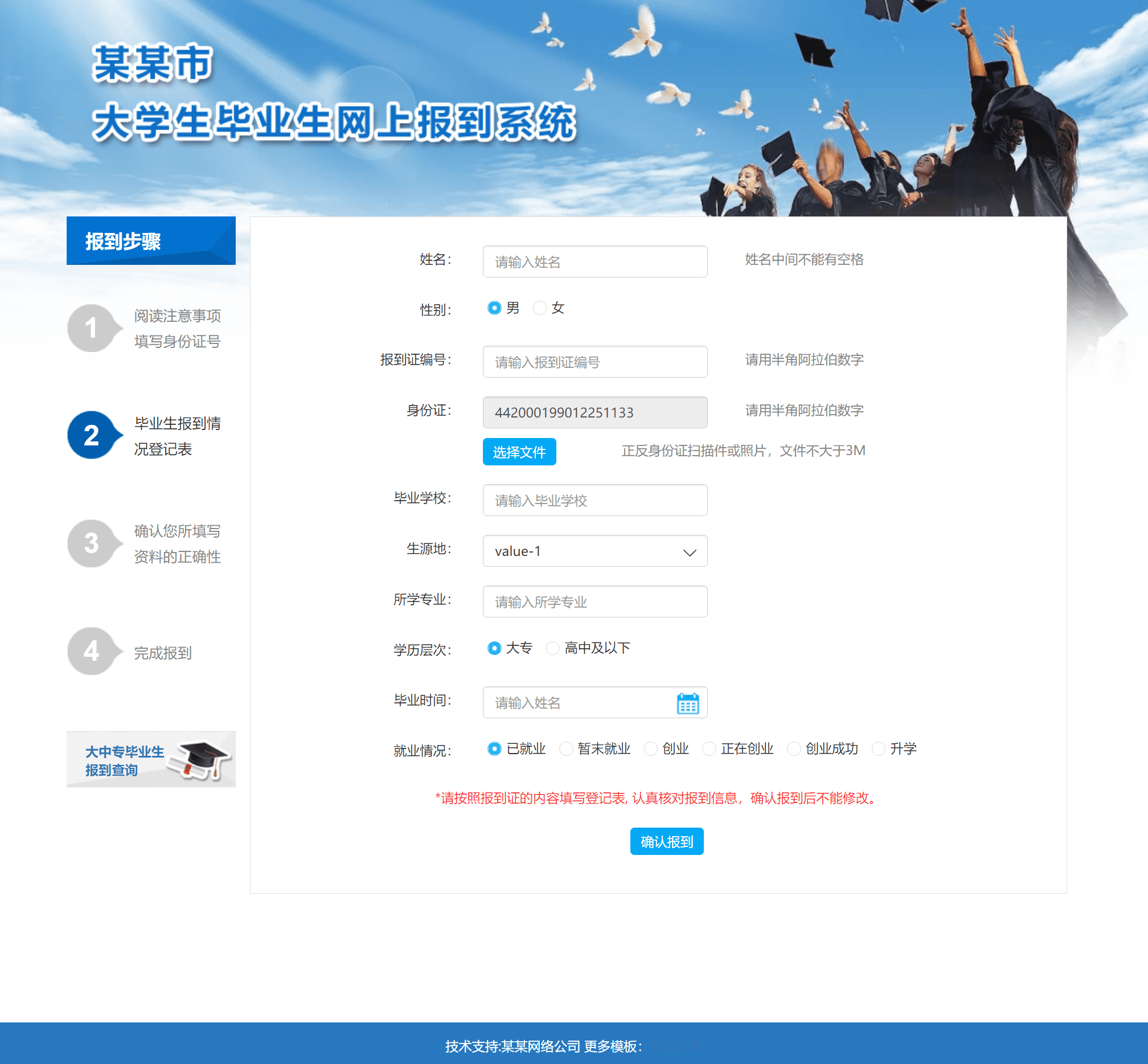Select 创业 employment status
This screenshot has height=1064, width=1148.
tap(650, 748)
